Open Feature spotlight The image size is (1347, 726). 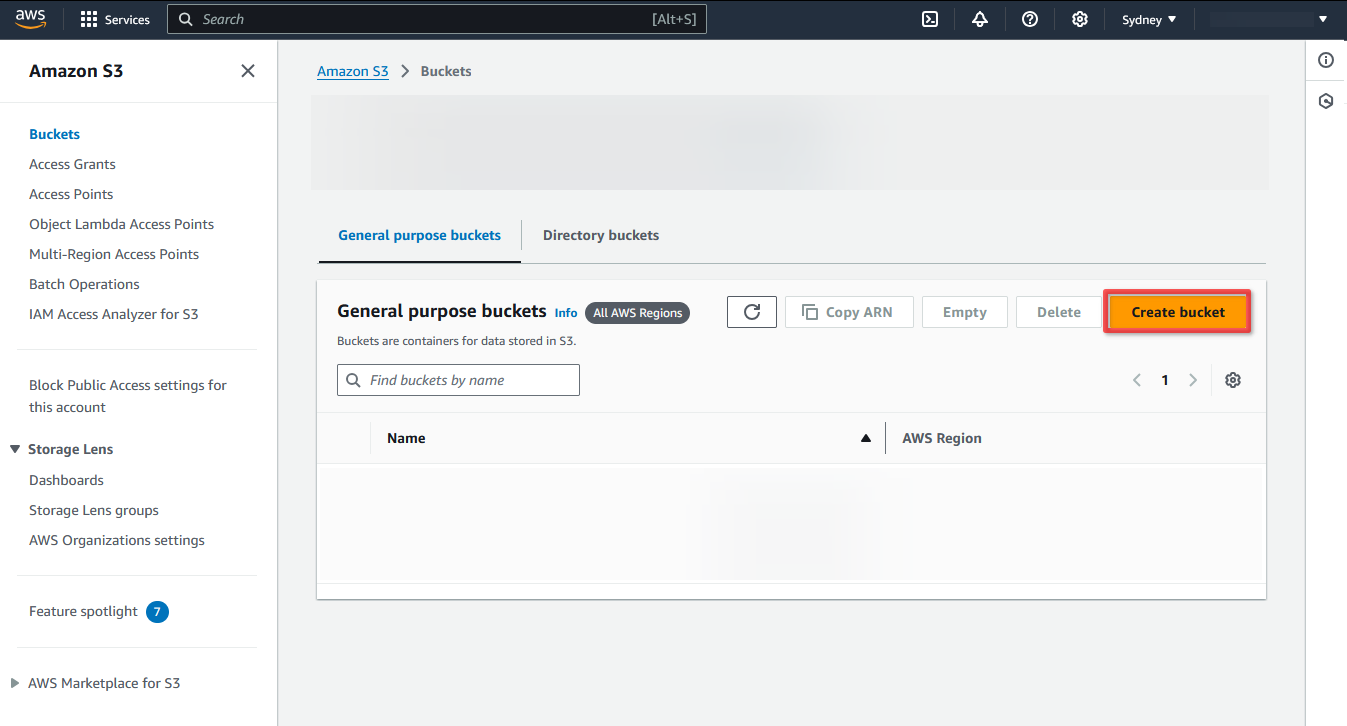click(83, 611)
